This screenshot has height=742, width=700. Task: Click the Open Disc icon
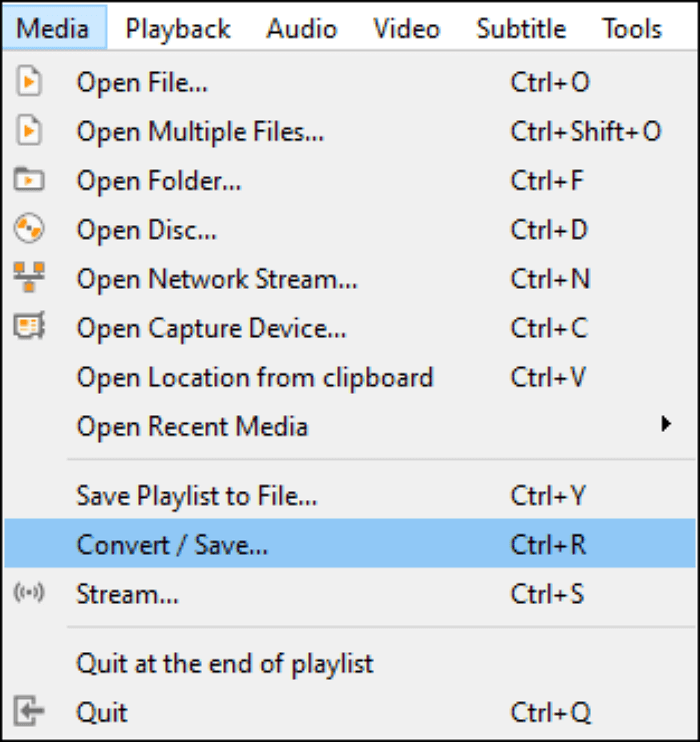pyautogui.click(x=30, y=230)
